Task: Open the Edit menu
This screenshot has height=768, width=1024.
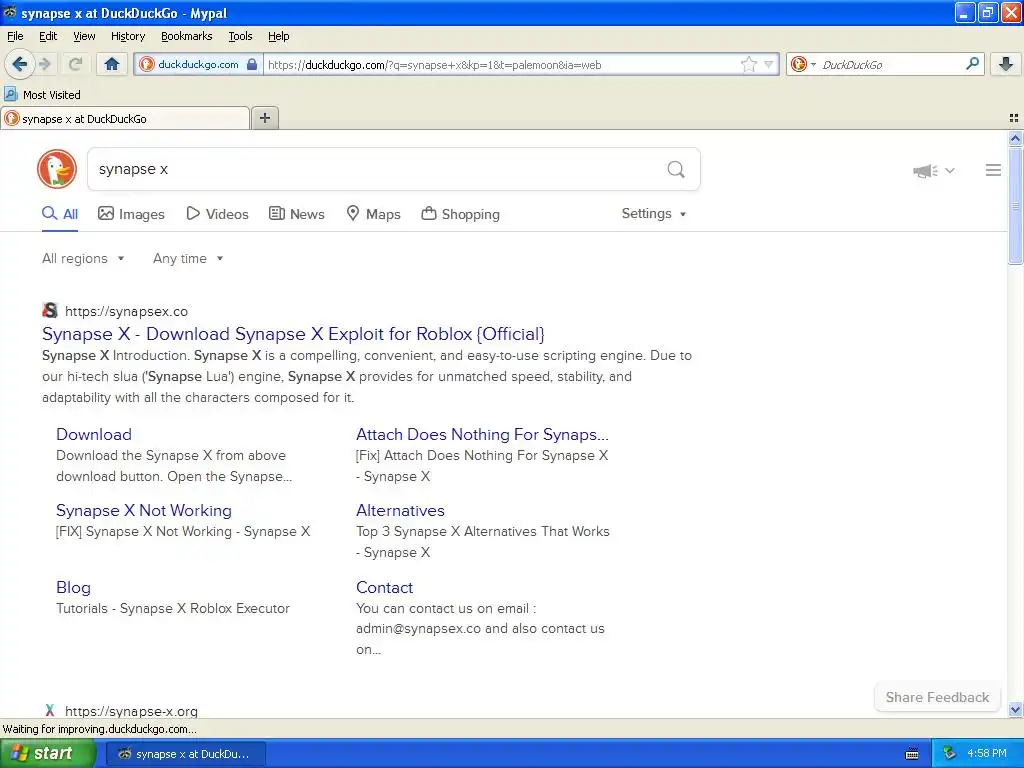Action: click(48, 36)
